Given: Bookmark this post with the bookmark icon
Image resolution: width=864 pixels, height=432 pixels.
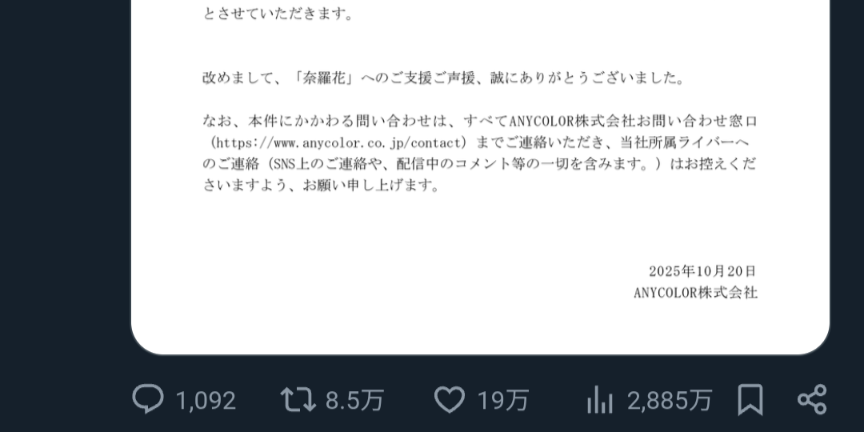Looking at the screenshot, I should pyautogui.click(x=750, y=399).
